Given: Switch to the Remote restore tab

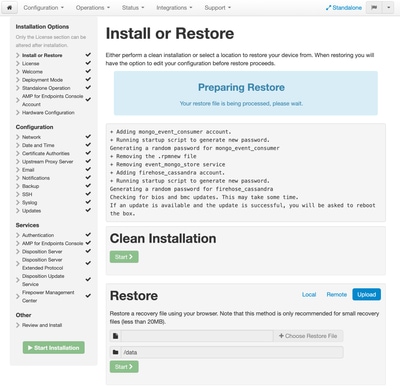Looking at the screenshot, I should coord(336,295).
